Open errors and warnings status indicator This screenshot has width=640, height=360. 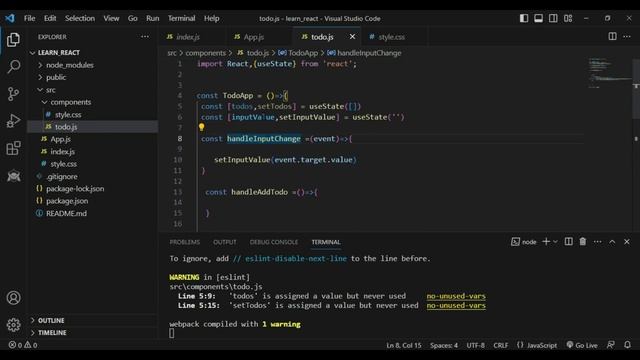click(23, 345)
